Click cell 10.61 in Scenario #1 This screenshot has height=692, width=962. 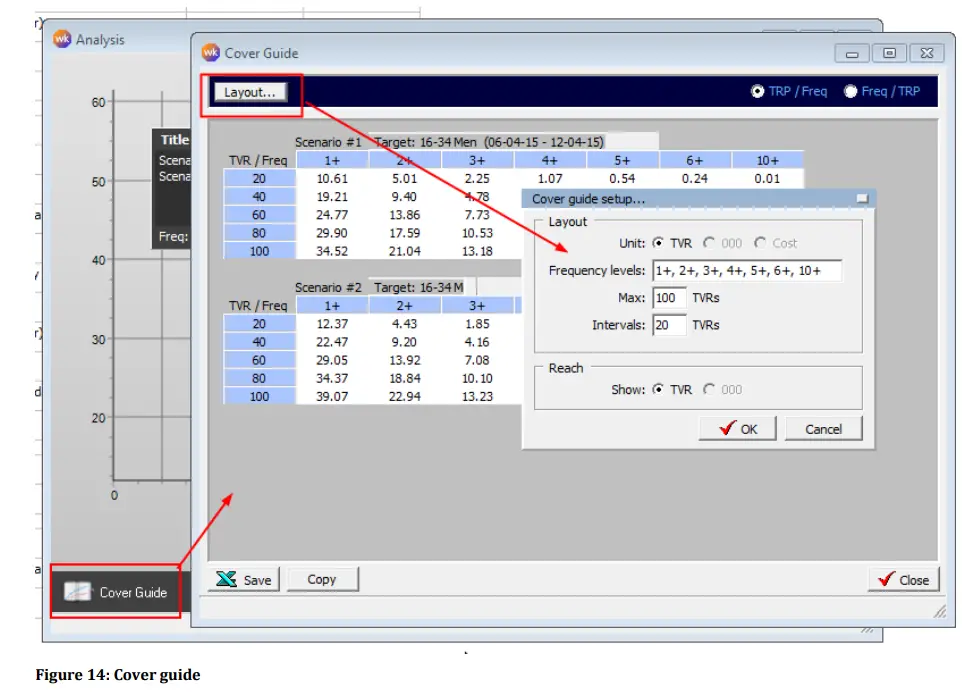332,179
